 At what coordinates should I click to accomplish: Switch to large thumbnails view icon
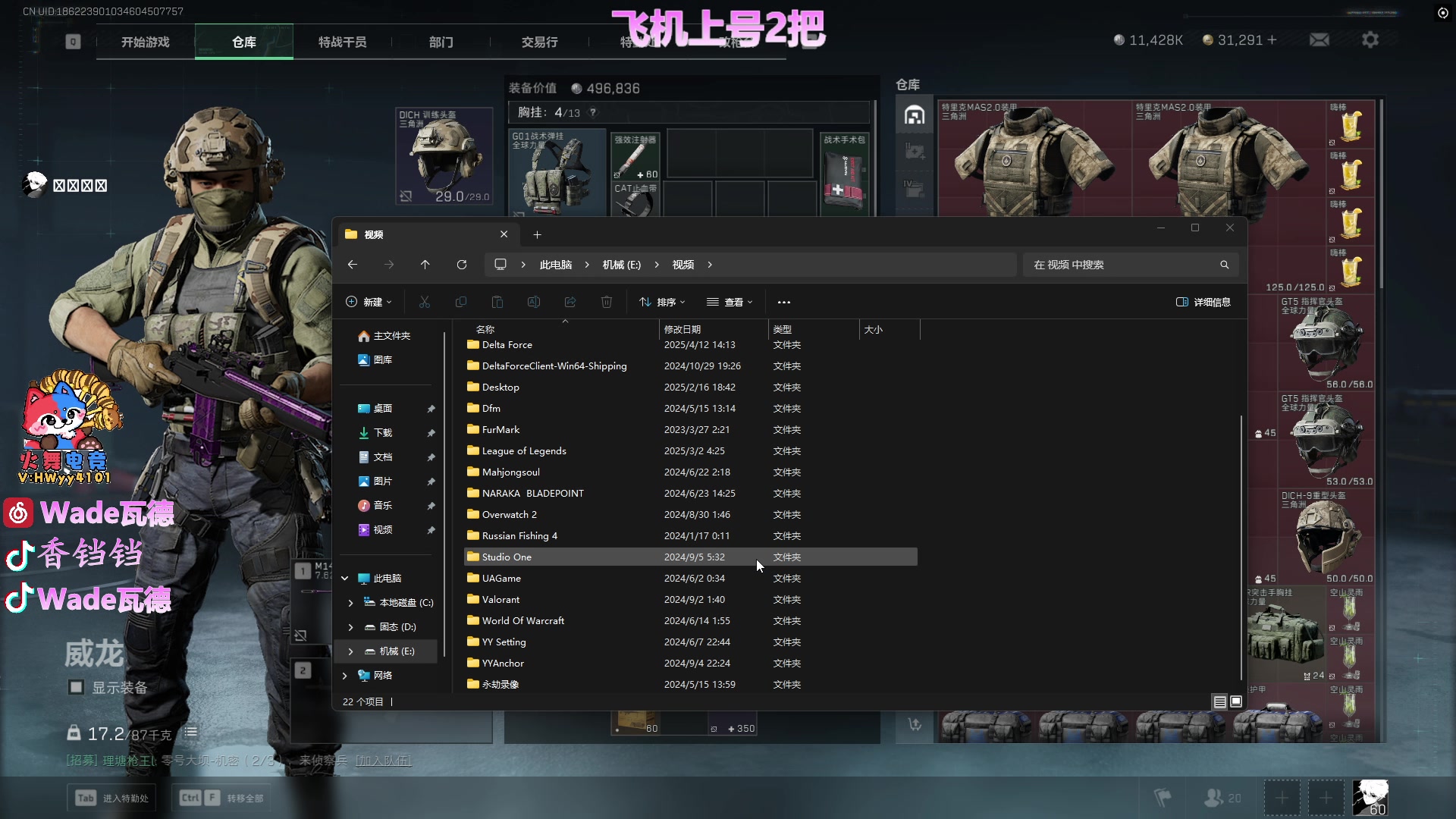point(1236,701)
